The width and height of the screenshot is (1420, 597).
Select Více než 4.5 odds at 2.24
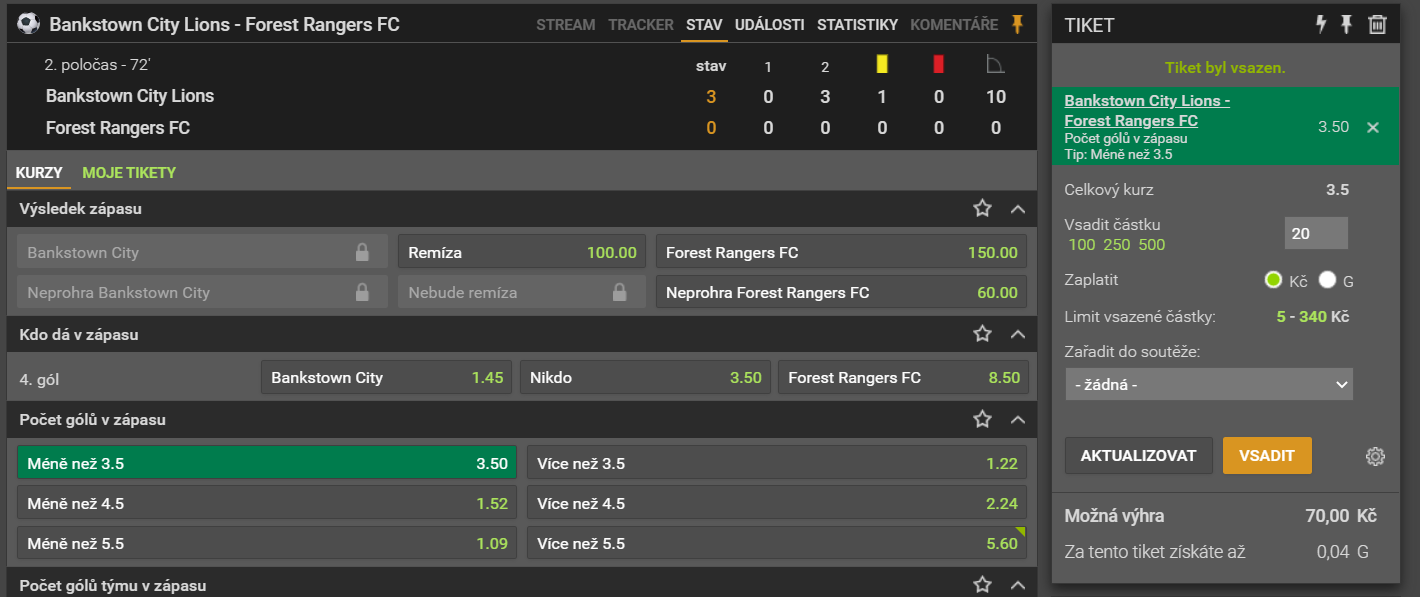tap(777, 504)
